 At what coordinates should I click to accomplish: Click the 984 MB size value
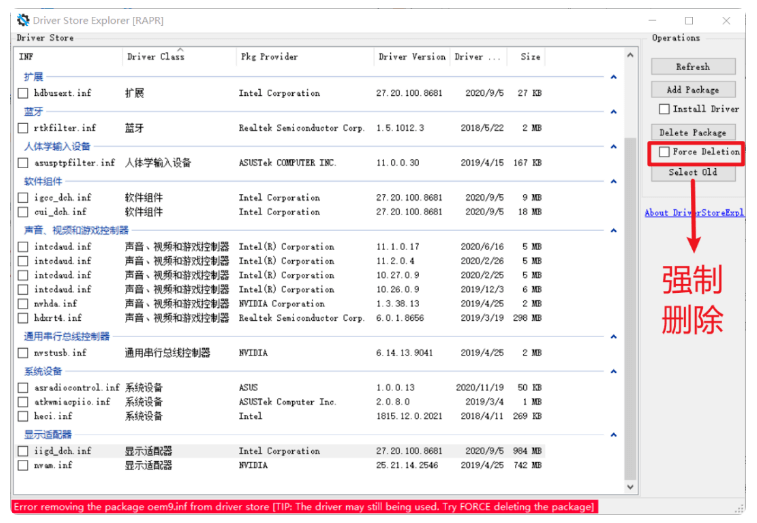coord(527,451)
